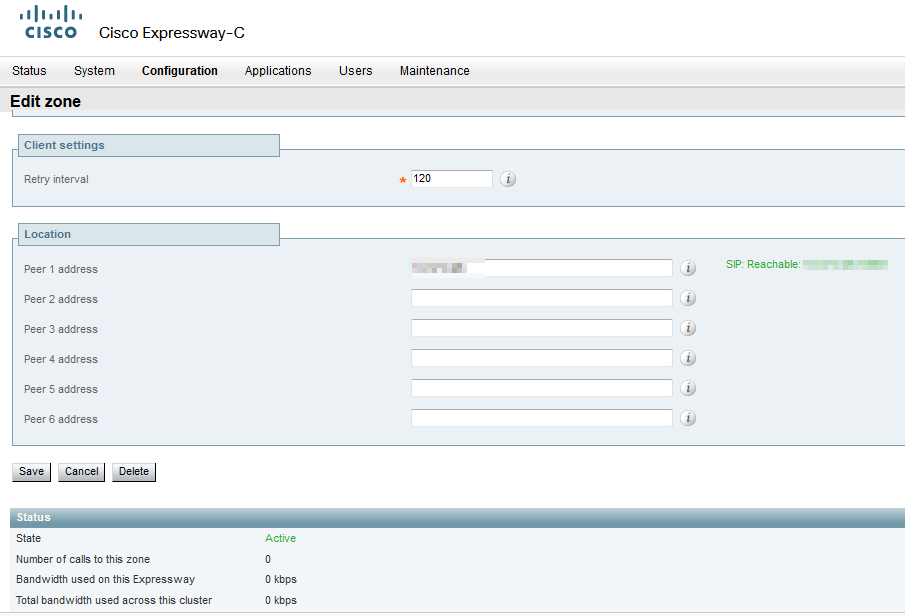
Task: Open the System menu
Action: (x=94, y=71)
